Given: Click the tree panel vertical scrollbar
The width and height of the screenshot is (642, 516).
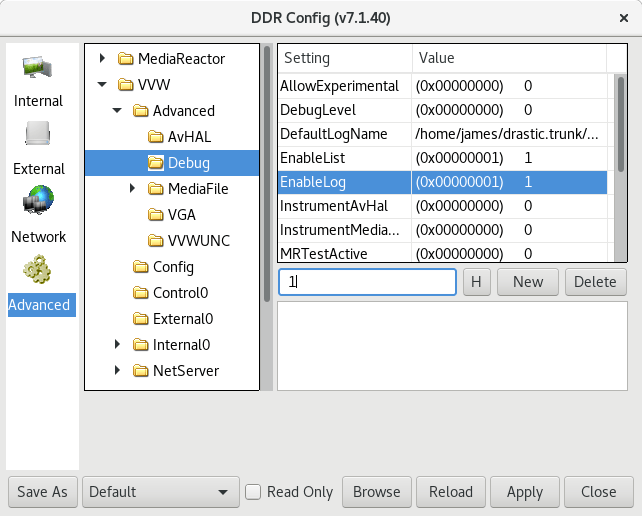Looking at the screenshot, I should [x=267, y=174].
